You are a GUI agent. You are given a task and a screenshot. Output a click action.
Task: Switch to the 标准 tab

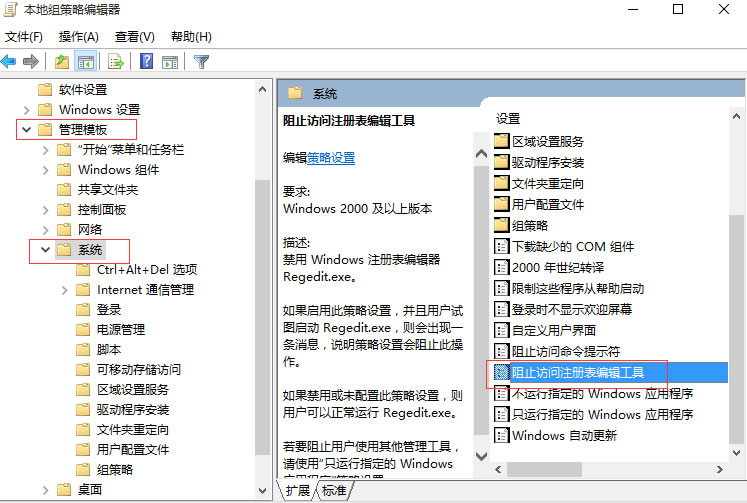point(334,490)
